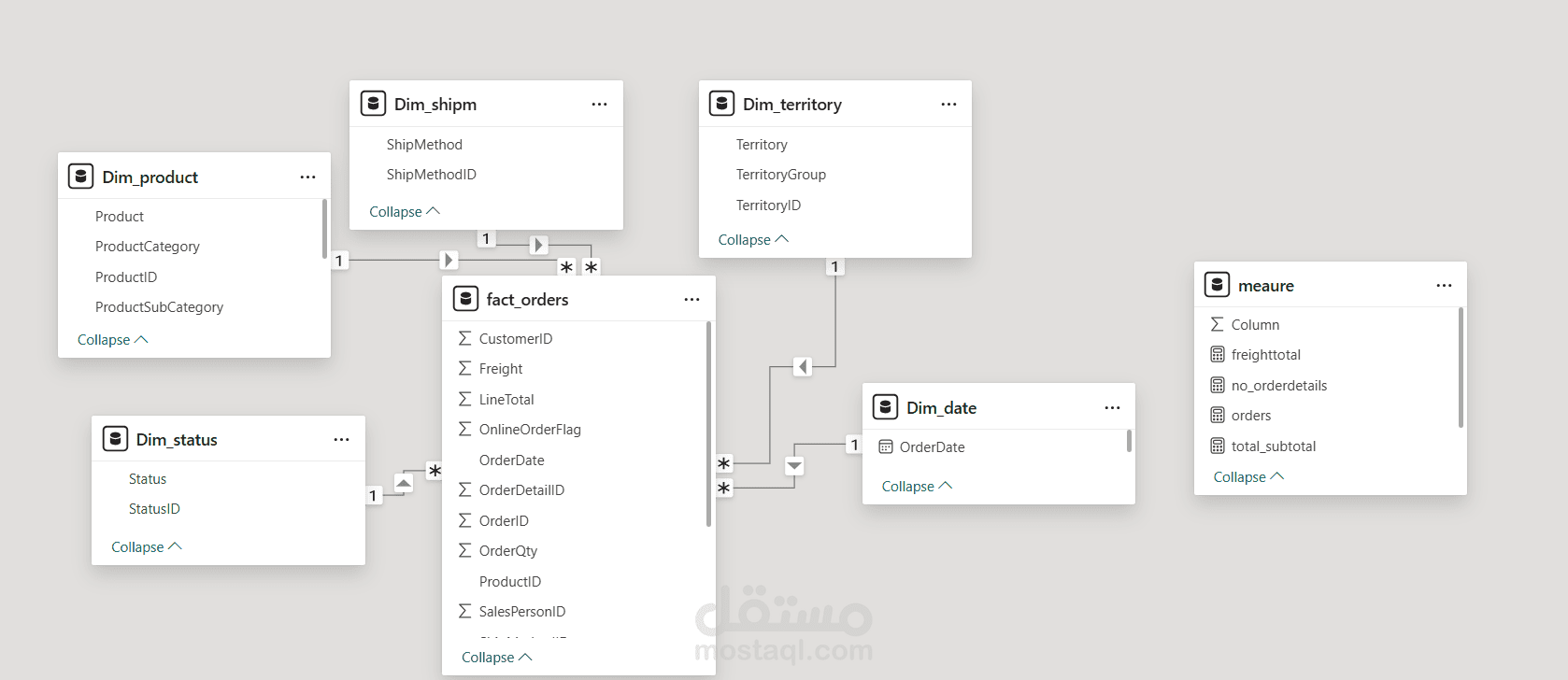Screen dimensions: 1568x680
Task: Select the freighttotal measure
Action: click(x=1265, y=355)
